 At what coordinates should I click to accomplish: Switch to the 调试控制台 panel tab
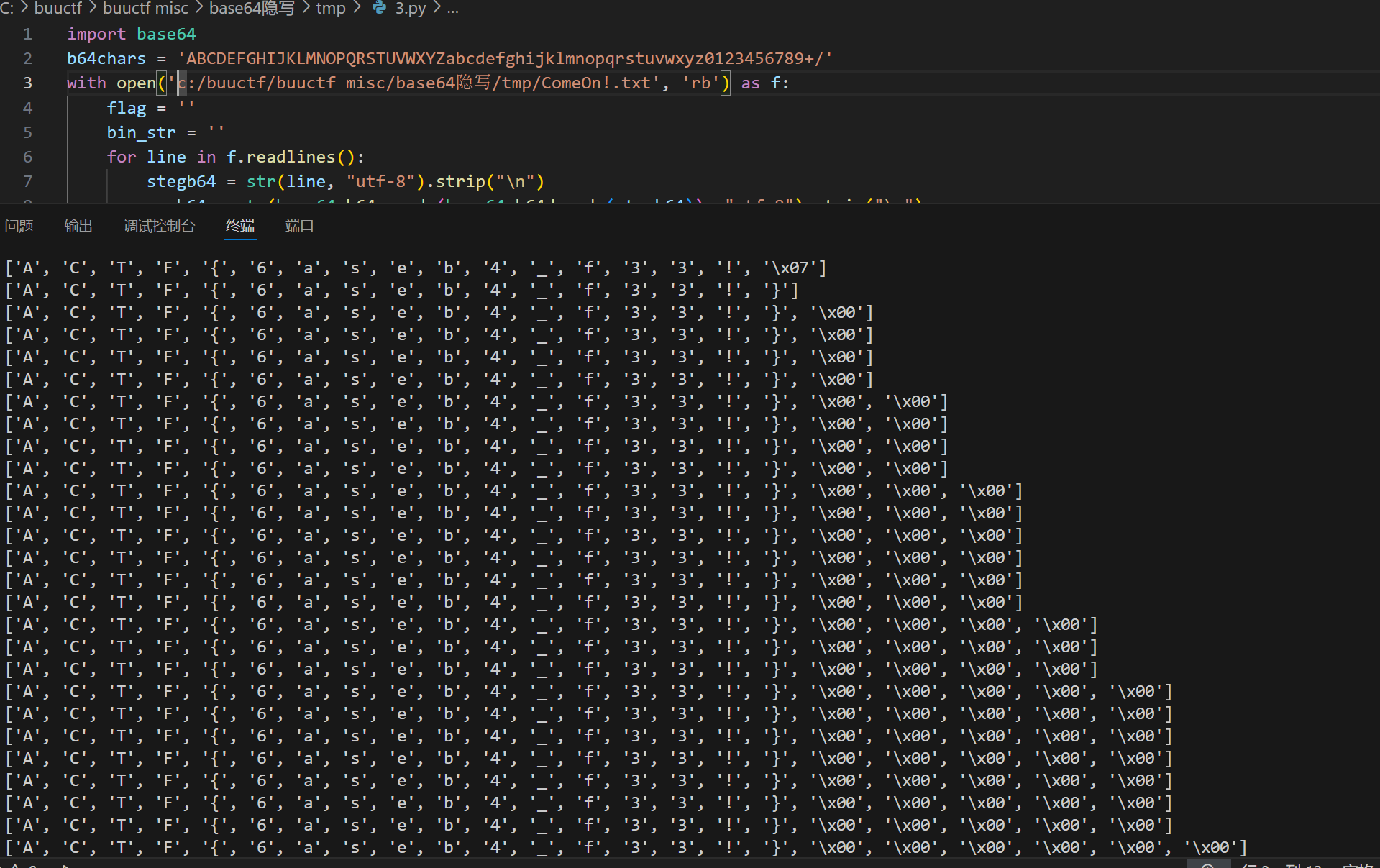pyautogui.click(x=160, y=226)
